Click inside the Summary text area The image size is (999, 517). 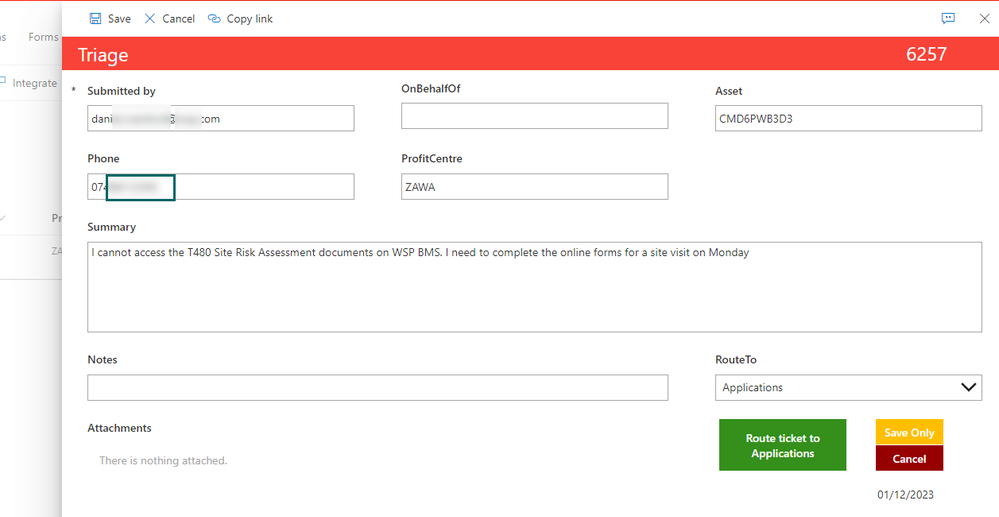pyautogui.click(x=535, y=287)
